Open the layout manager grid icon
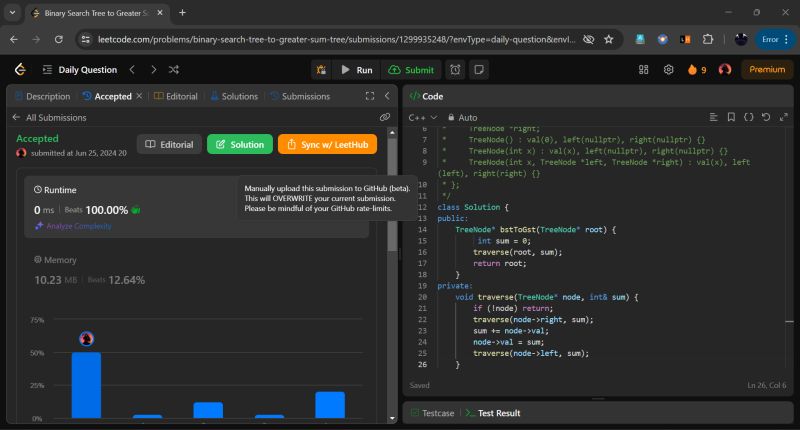This screenshot has width=800, height=430. pos(644,70)
